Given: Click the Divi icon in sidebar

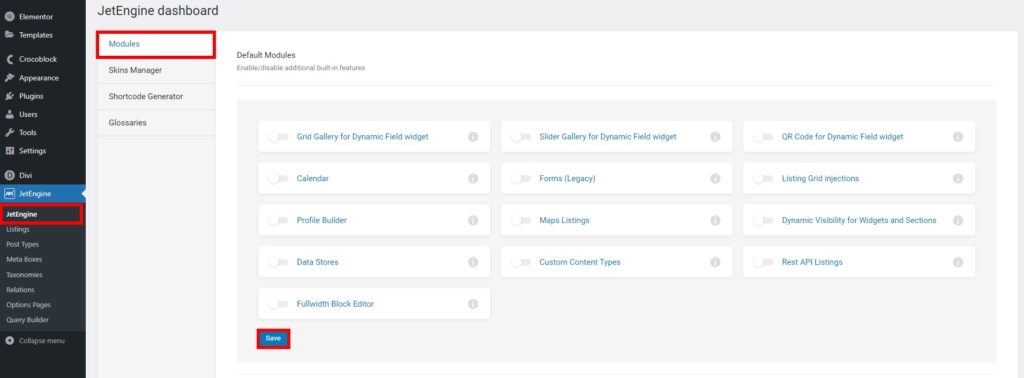Looking at the screenshot, I should coord(10,175).
